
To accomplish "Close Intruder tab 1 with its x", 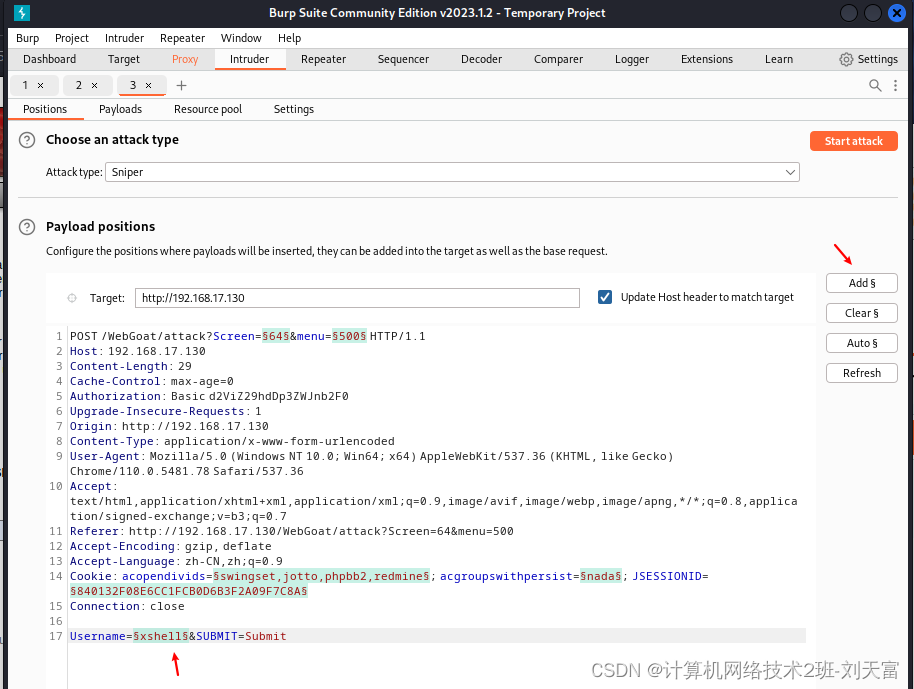I will click(x=40, y=85).
